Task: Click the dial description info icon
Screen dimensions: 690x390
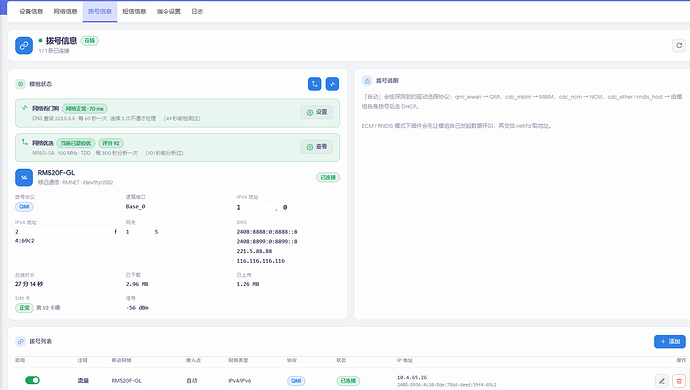Action: pos(367,81)
